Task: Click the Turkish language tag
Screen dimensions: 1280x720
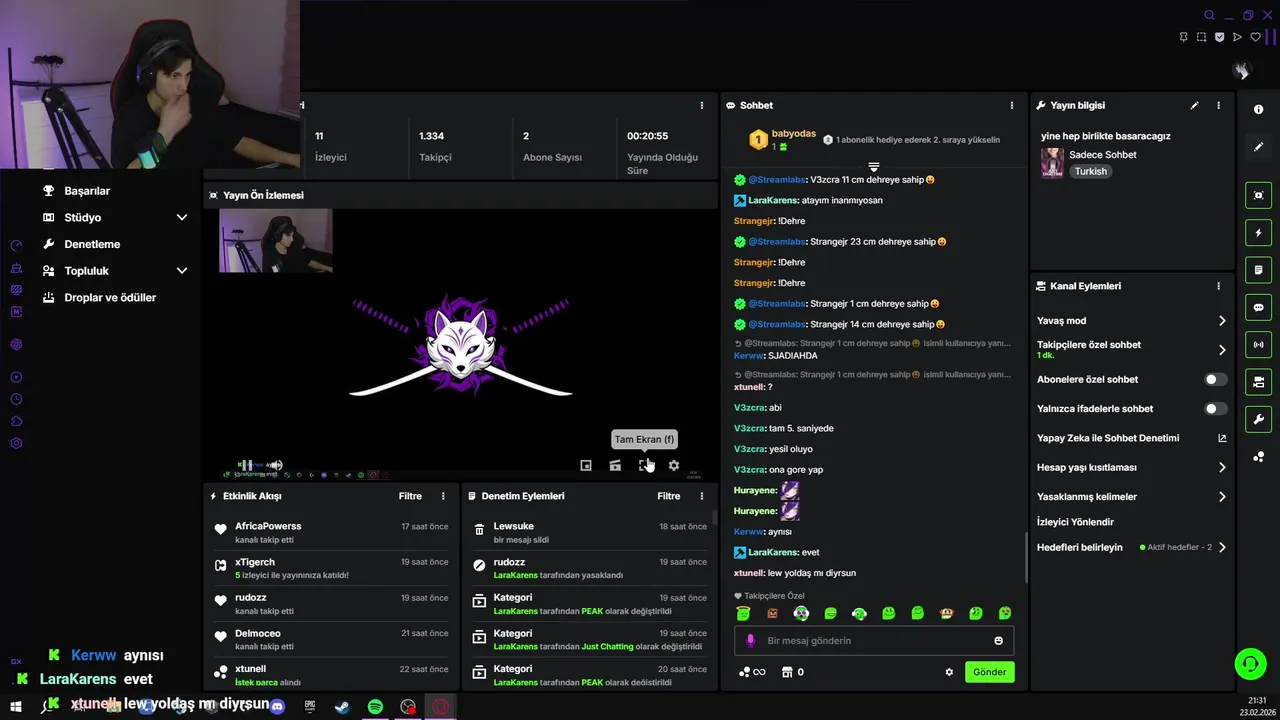Action: pos(1091,172)
